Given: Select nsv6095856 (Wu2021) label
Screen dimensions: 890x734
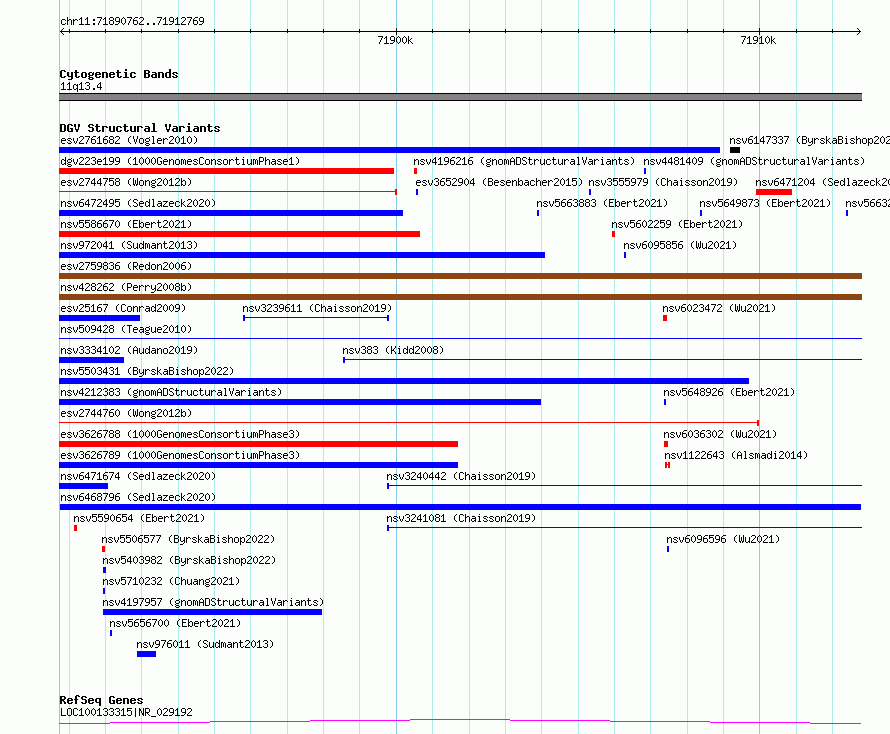Looking at the screenshot, I should coord(680,245).
